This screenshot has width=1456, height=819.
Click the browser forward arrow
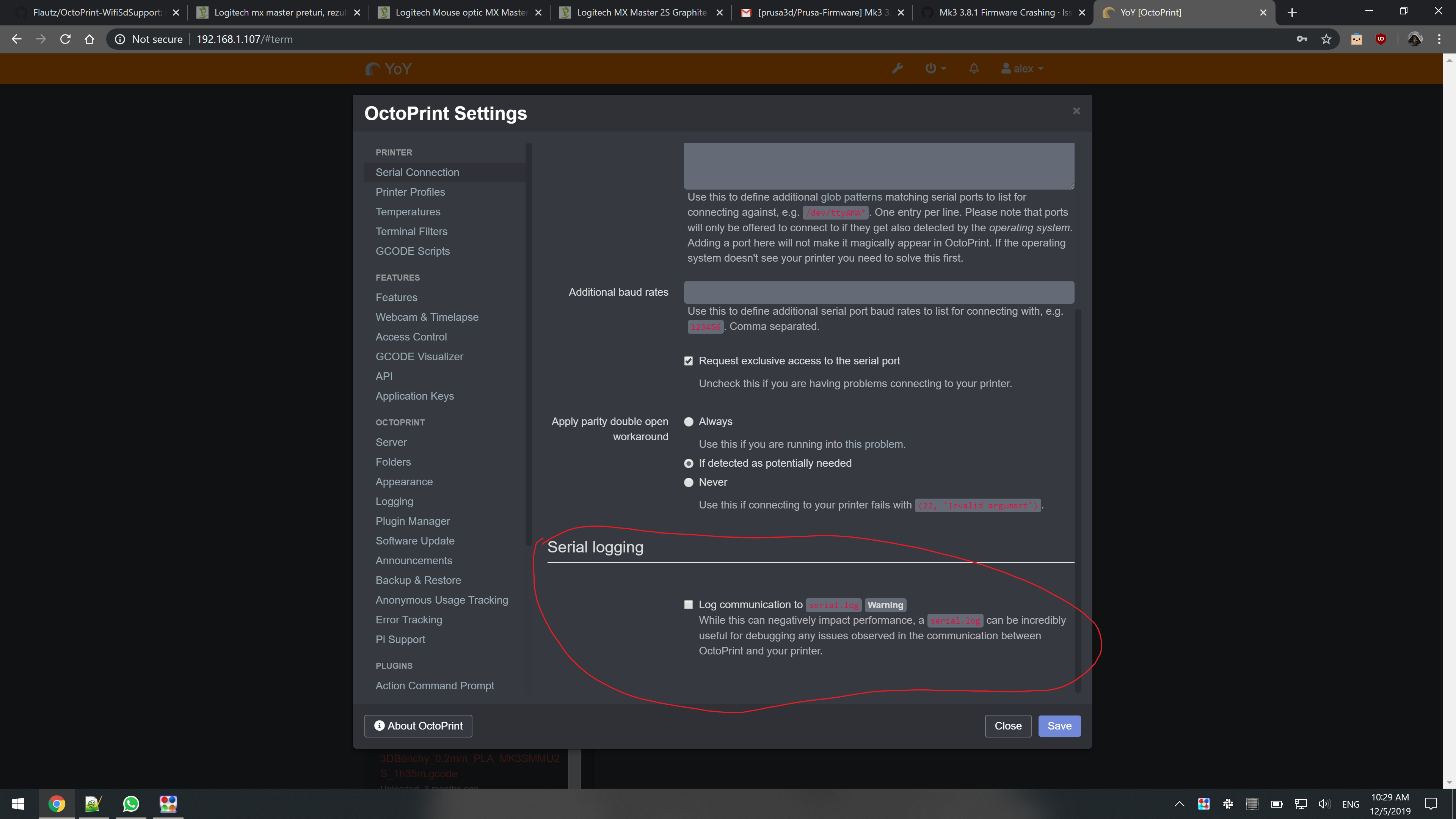point(41,39)
